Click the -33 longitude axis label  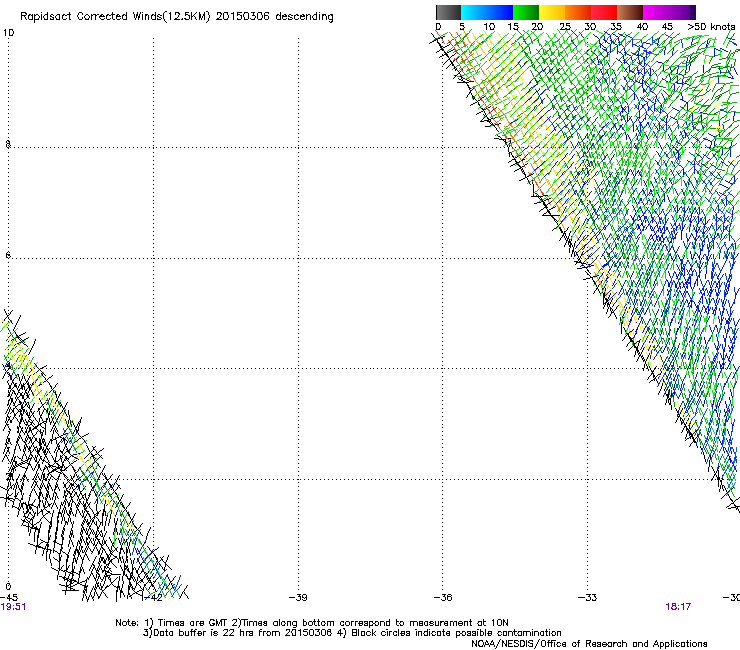tap(588, 597)
